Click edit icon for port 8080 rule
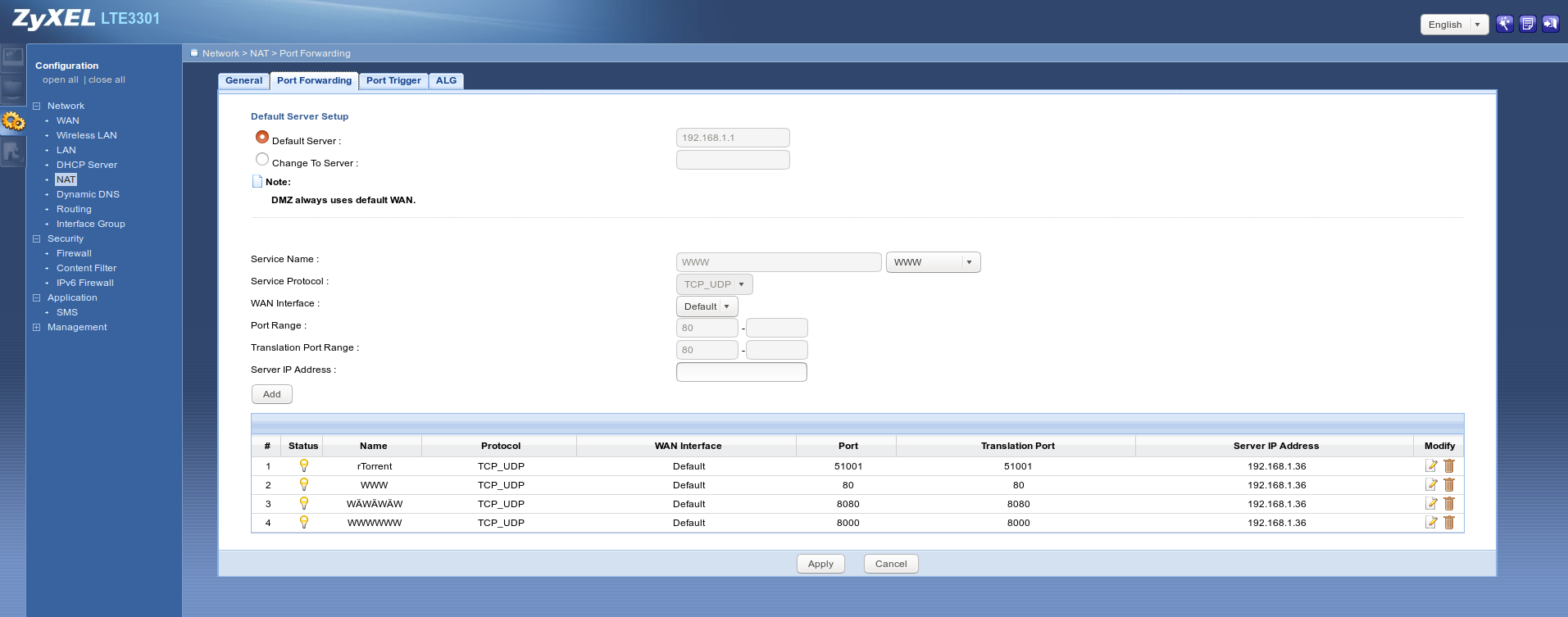 click(1431, 504)
